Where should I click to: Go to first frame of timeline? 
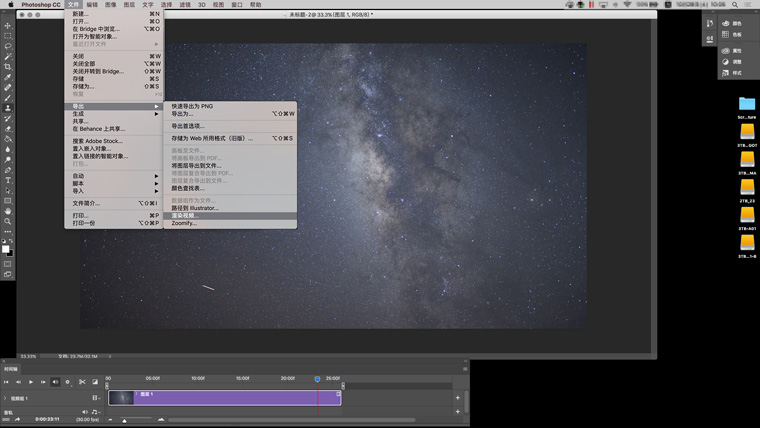pos(6,382)
